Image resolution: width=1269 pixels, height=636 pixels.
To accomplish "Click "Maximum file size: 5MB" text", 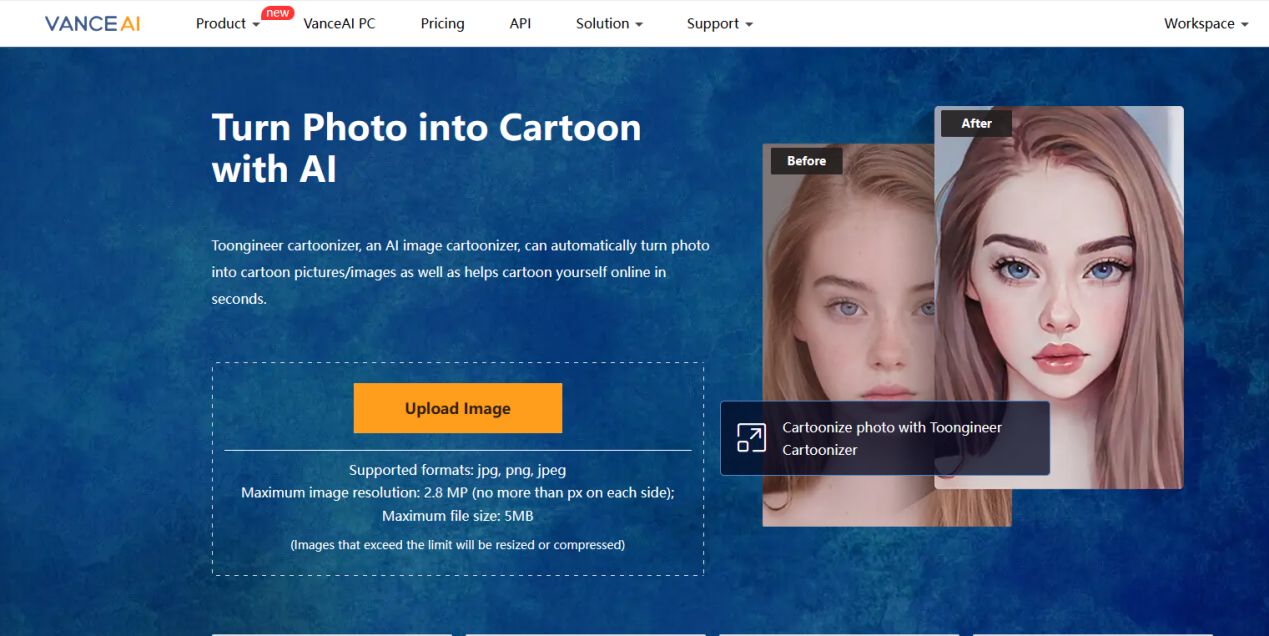I will click(x=458, y=517).
